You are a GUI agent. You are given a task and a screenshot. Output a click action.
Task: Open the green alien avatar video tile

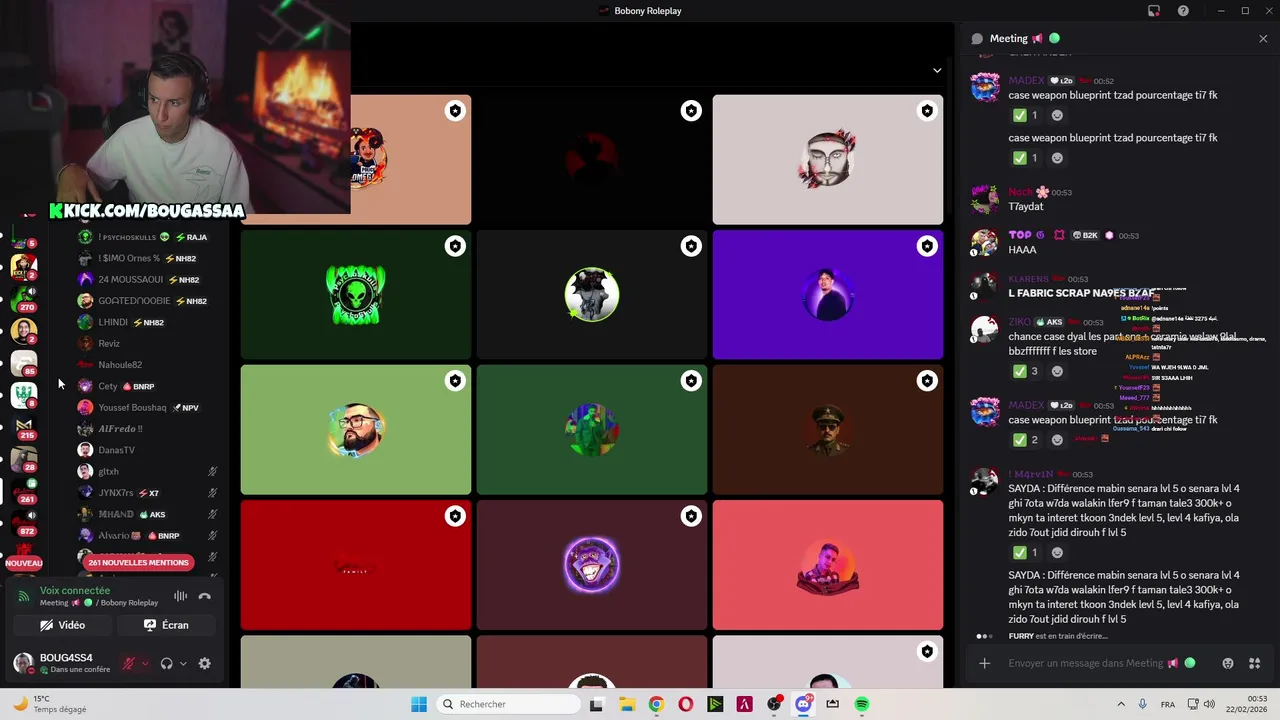point(355,295)
